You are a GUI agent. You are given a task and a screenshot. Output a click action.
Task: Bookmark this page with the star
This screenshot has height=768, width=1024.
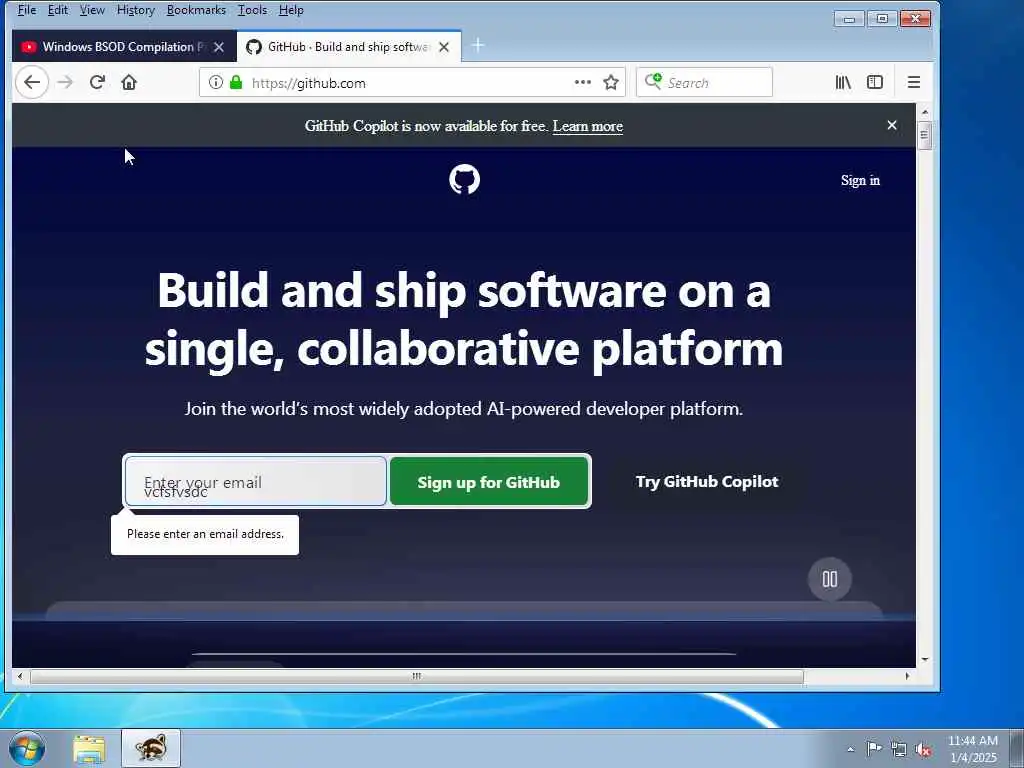coord(611,82)
